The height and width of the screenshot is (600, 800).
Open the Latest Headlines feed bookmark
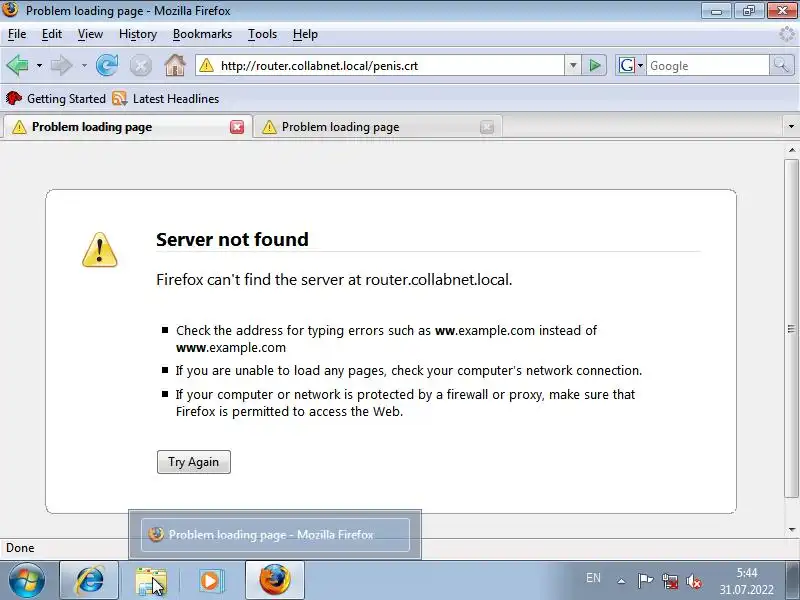click(x=166, y=98)
